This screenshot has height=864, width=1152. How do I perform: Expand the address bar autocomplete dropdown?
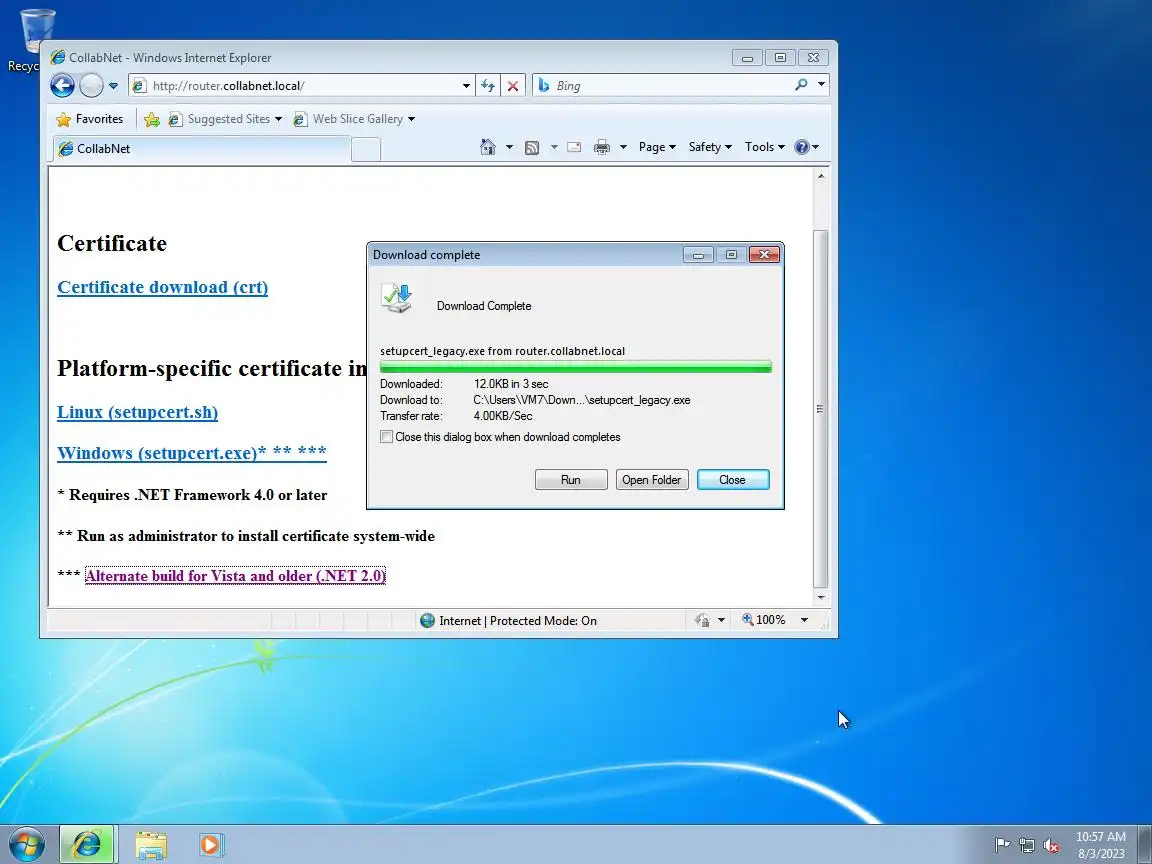click(466, 86)
